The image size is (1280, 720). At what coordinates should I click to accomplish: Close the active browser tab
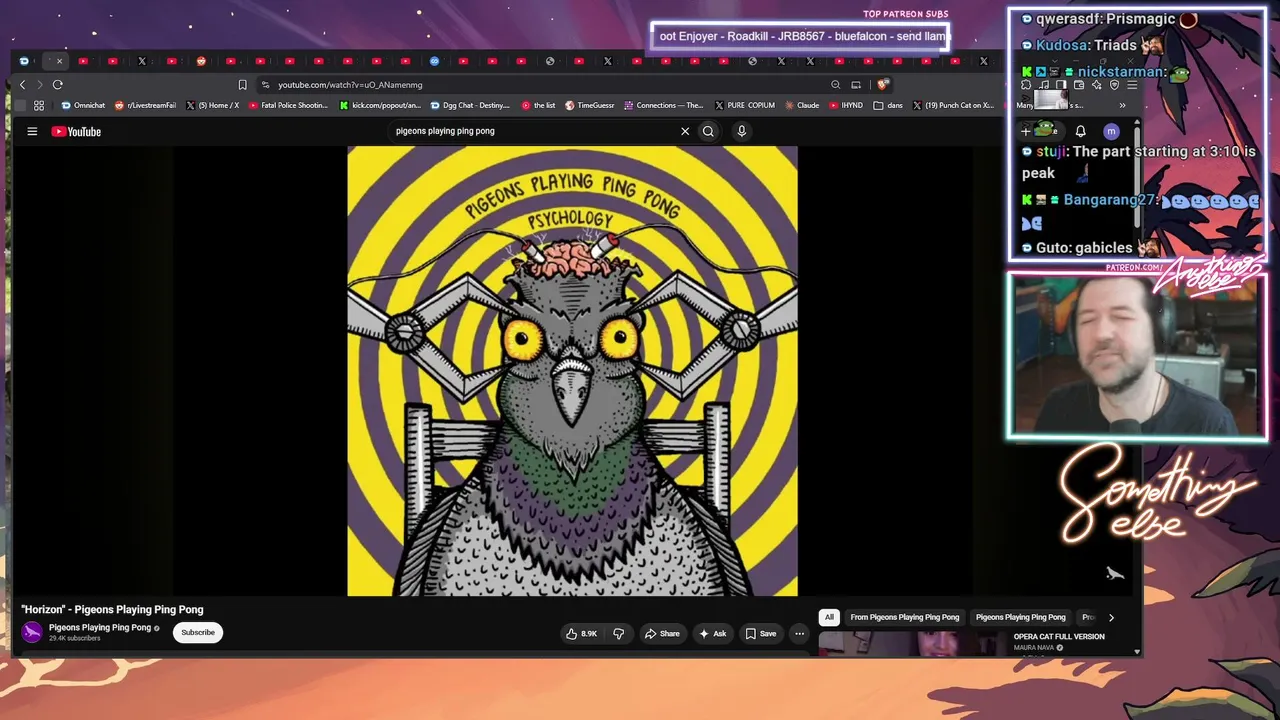tap(59, 61)
